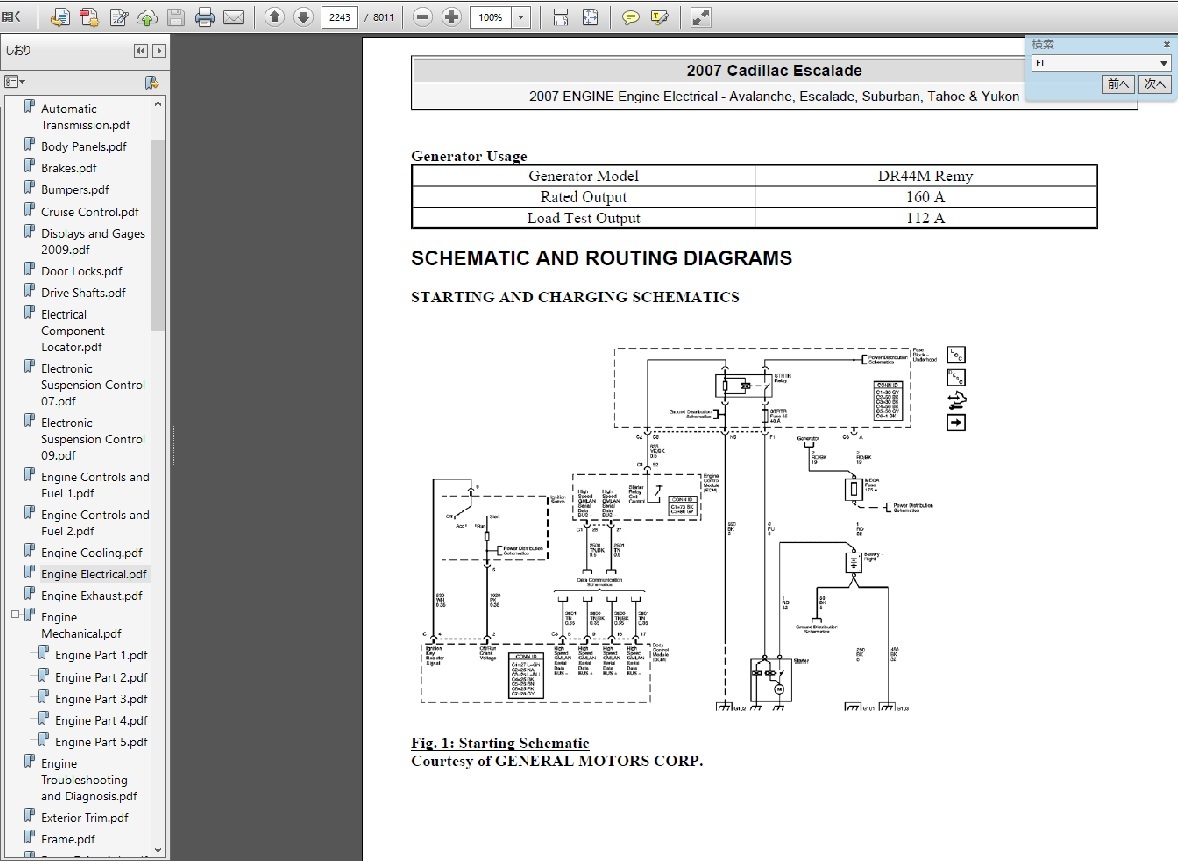Open Engine Exhaust.pdf bookmark

pos(92,596)
